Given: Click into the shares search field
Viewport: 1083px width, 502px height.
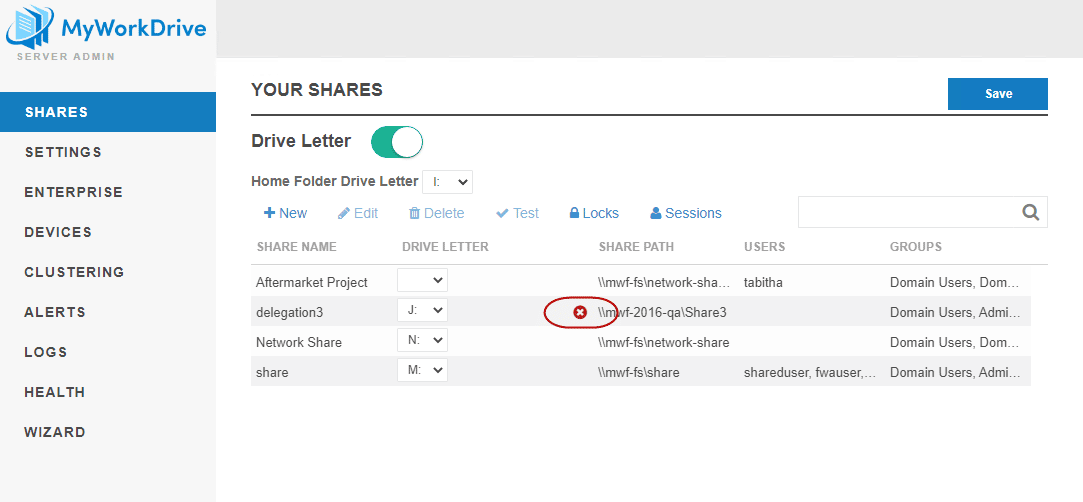Looking at the screenshot, I should tap(907, 212).
